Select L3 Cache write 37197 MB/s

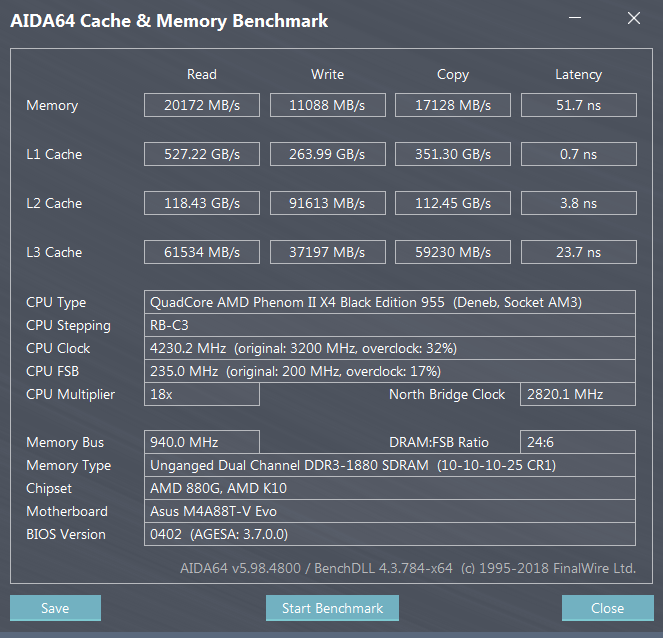(x=328, y=252)
